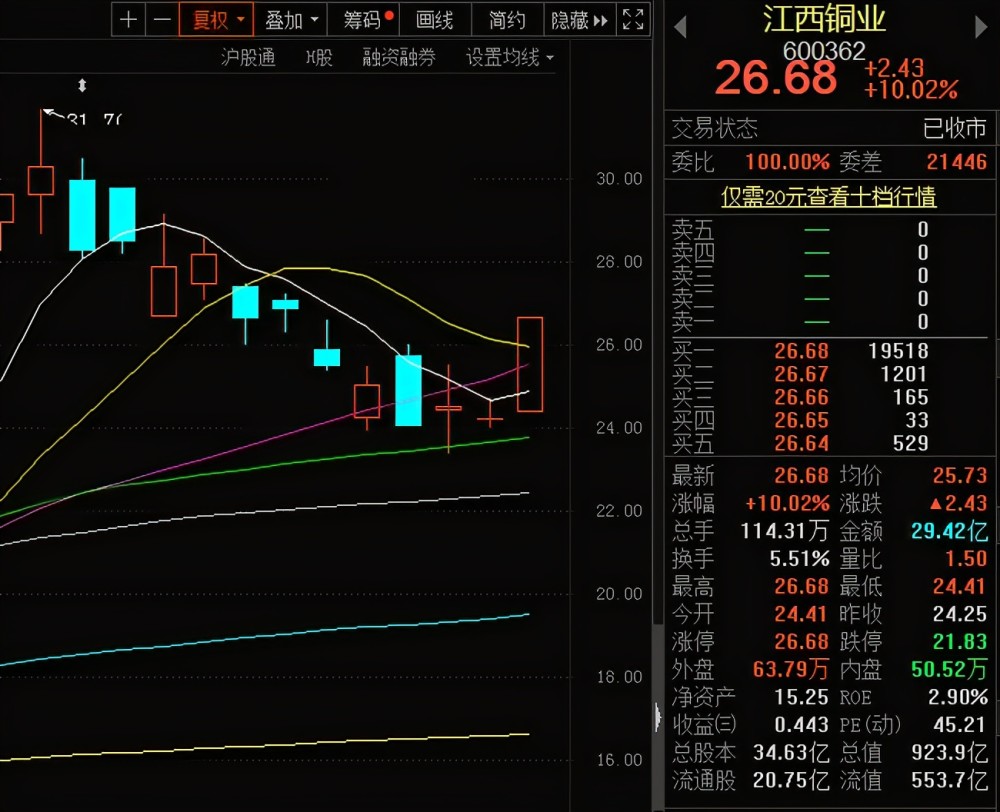Image resolution: width=1000 pixels, height=812 pixels.
Task: Open the 筹码 chip distribution
Action: click(x=364, y=20)
